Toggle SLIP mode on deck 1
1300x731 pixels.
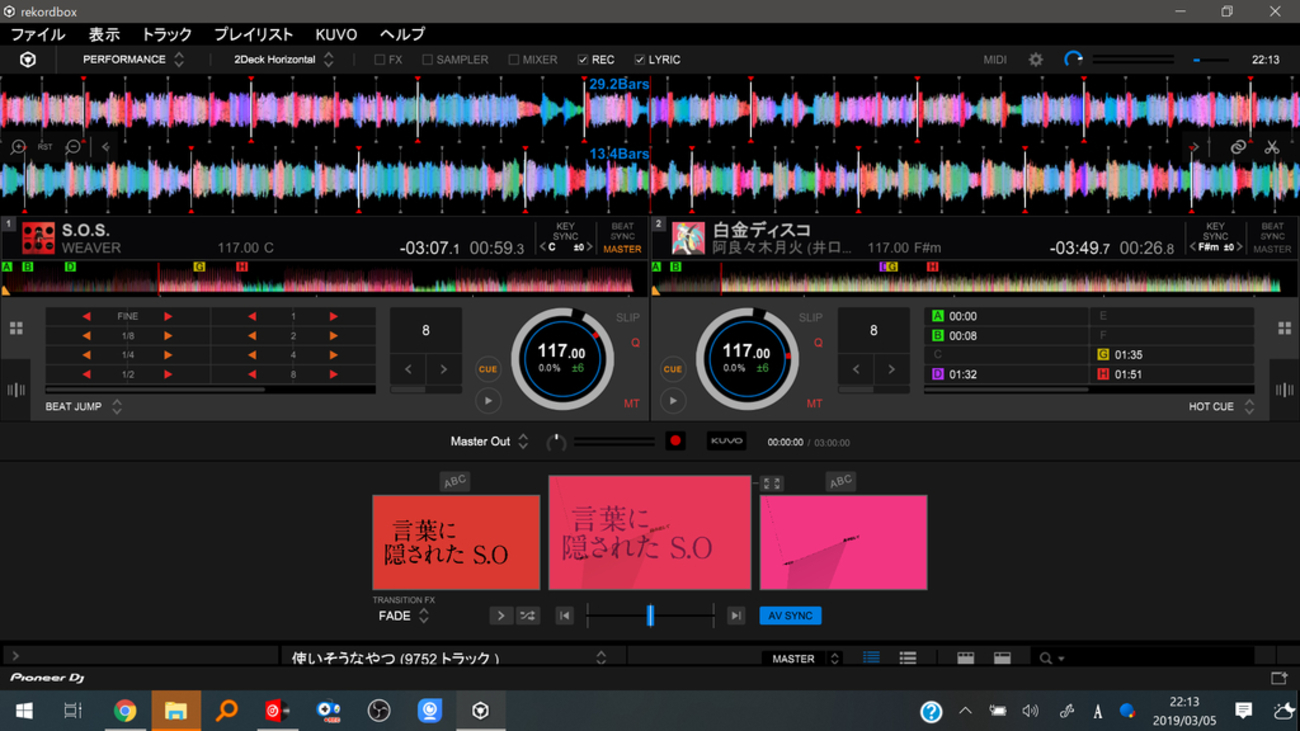(627, 318)
